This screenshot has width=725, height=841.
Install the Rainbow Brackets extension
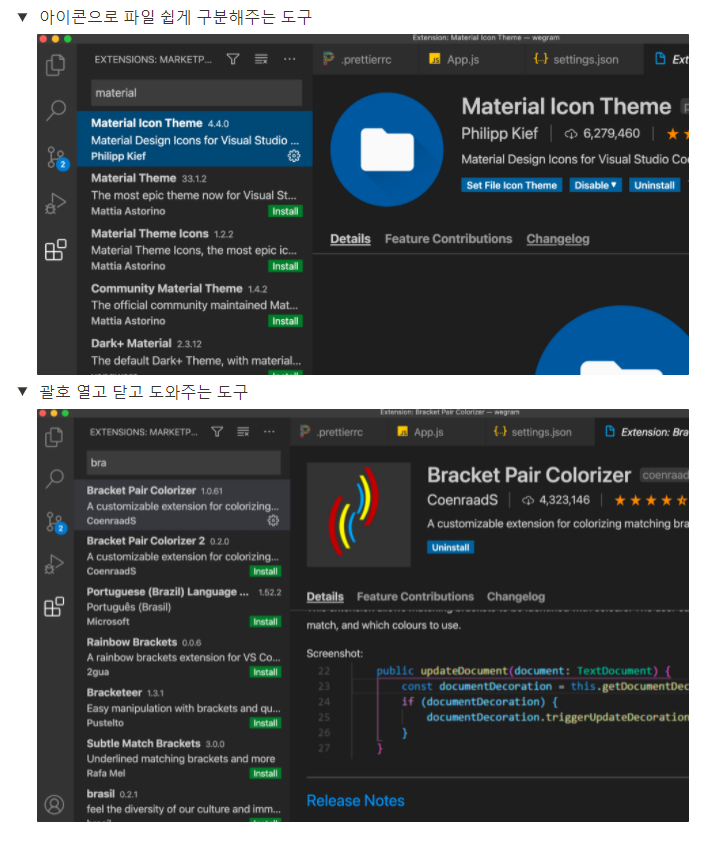[x=265, y=672]
